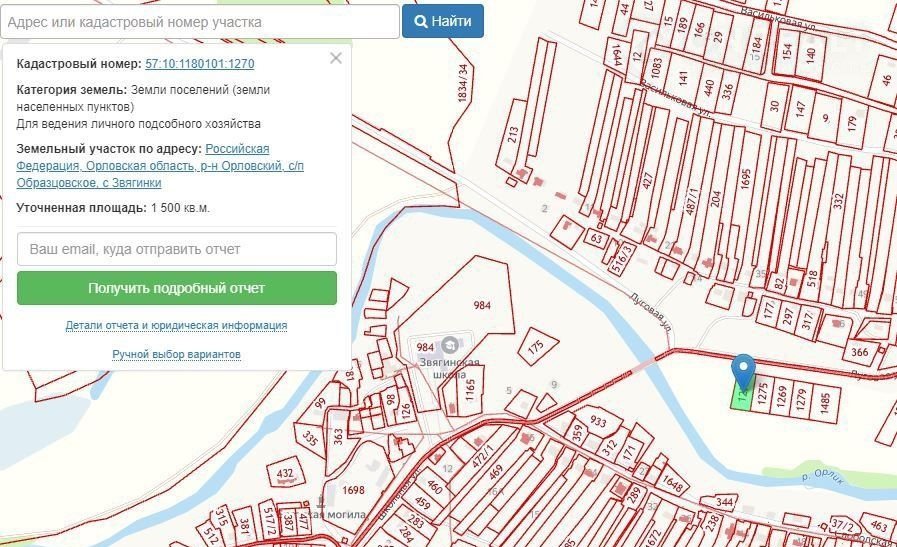Select parcel 1698 on the map
897x547 pixels.
coord(352,489)
